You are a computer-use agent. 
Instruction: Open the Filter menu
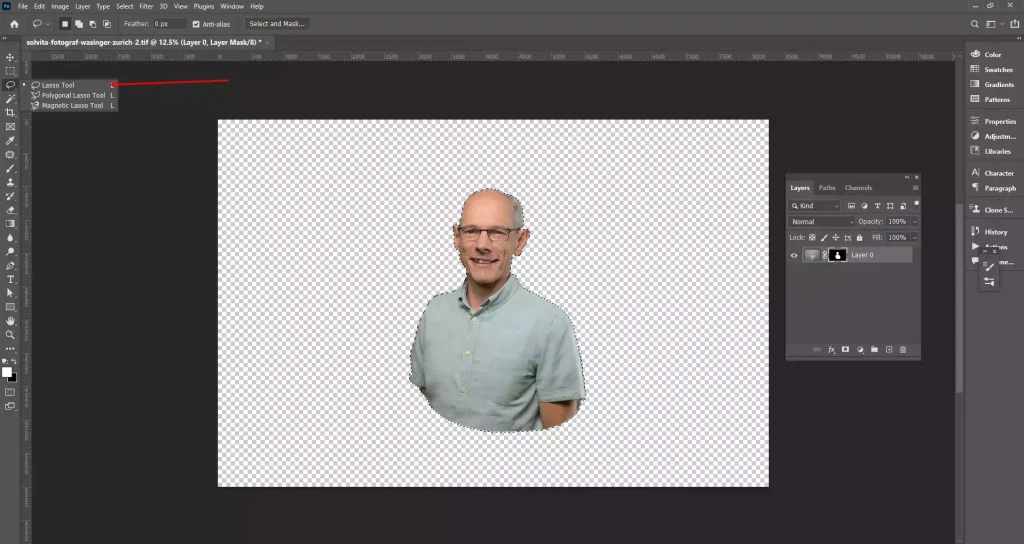click(146, 6)
